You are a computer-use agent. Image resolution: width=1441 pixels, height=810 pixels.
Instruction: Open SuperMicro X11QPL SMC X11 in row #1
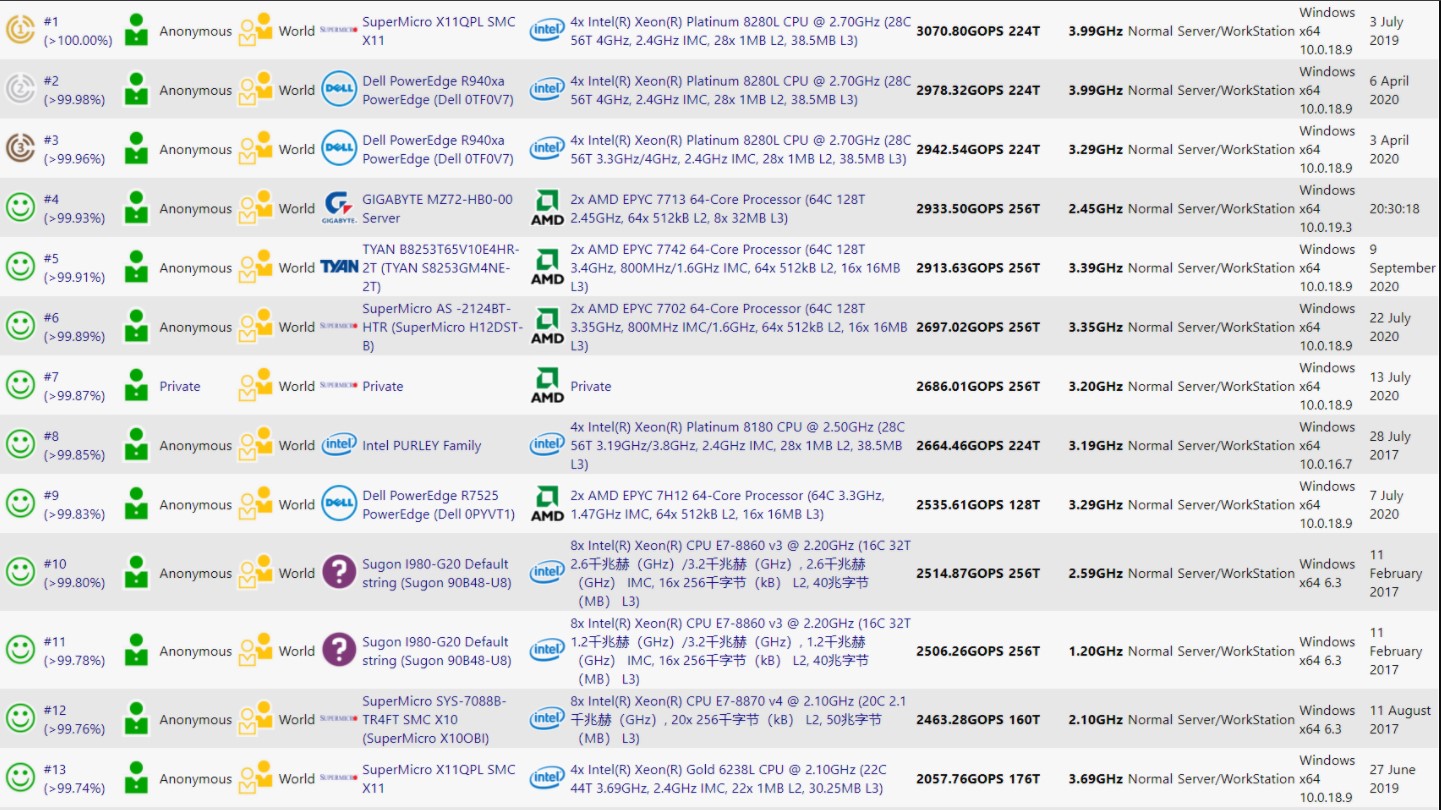(439, 31)
